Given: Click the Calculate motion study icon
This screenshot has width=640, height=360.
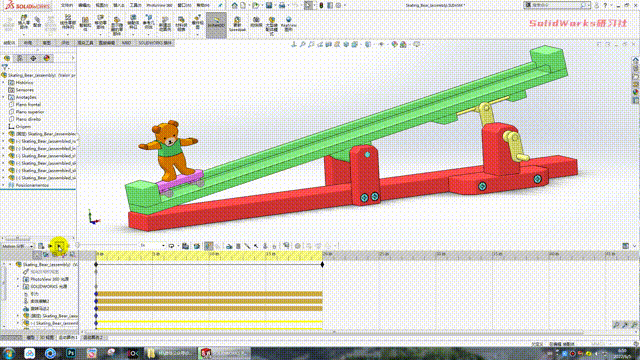Looking at the screenshot, I should [x=41, y=246].
